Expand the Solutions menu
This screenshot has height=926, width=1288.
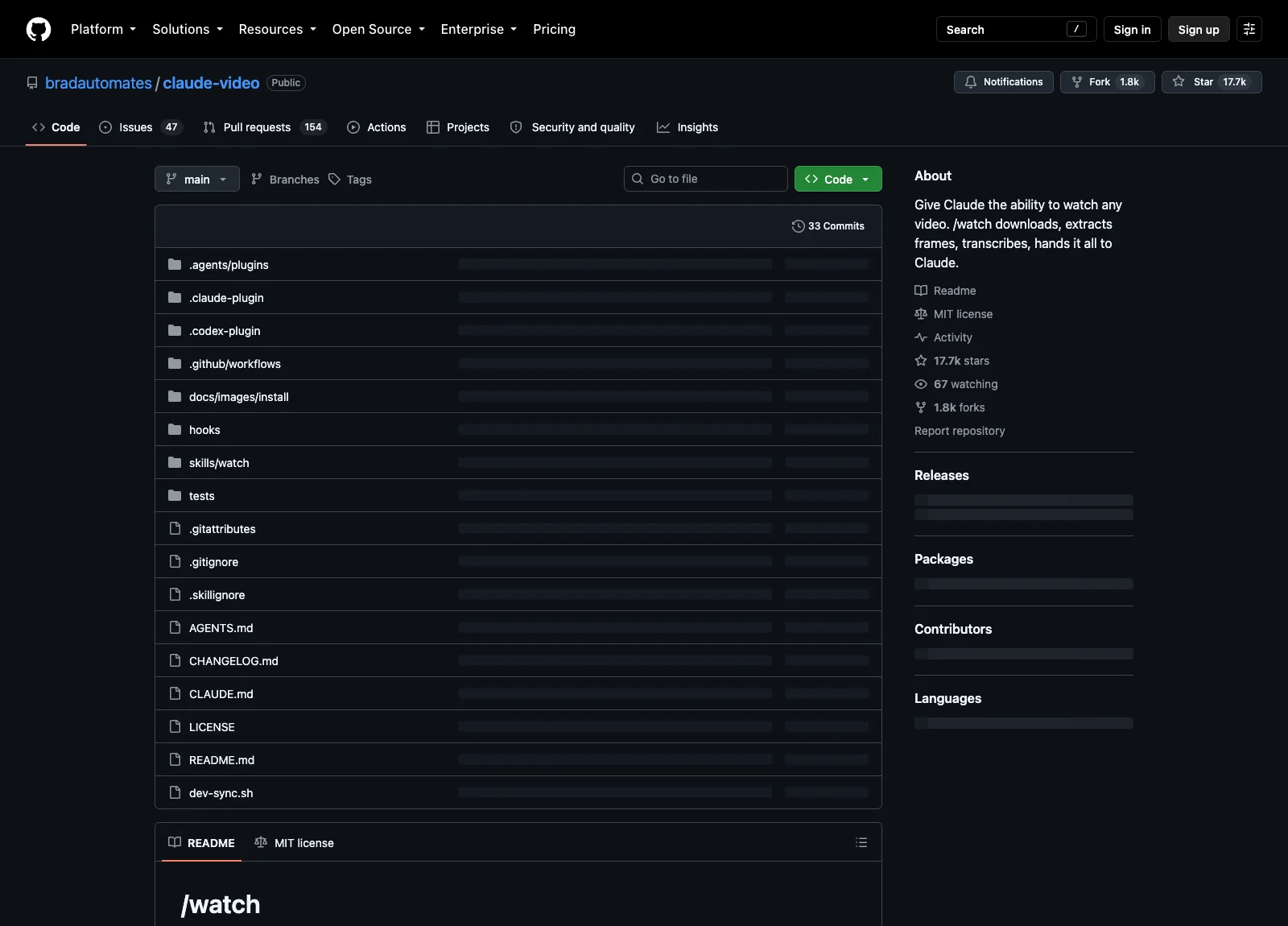tap(187, 29)
